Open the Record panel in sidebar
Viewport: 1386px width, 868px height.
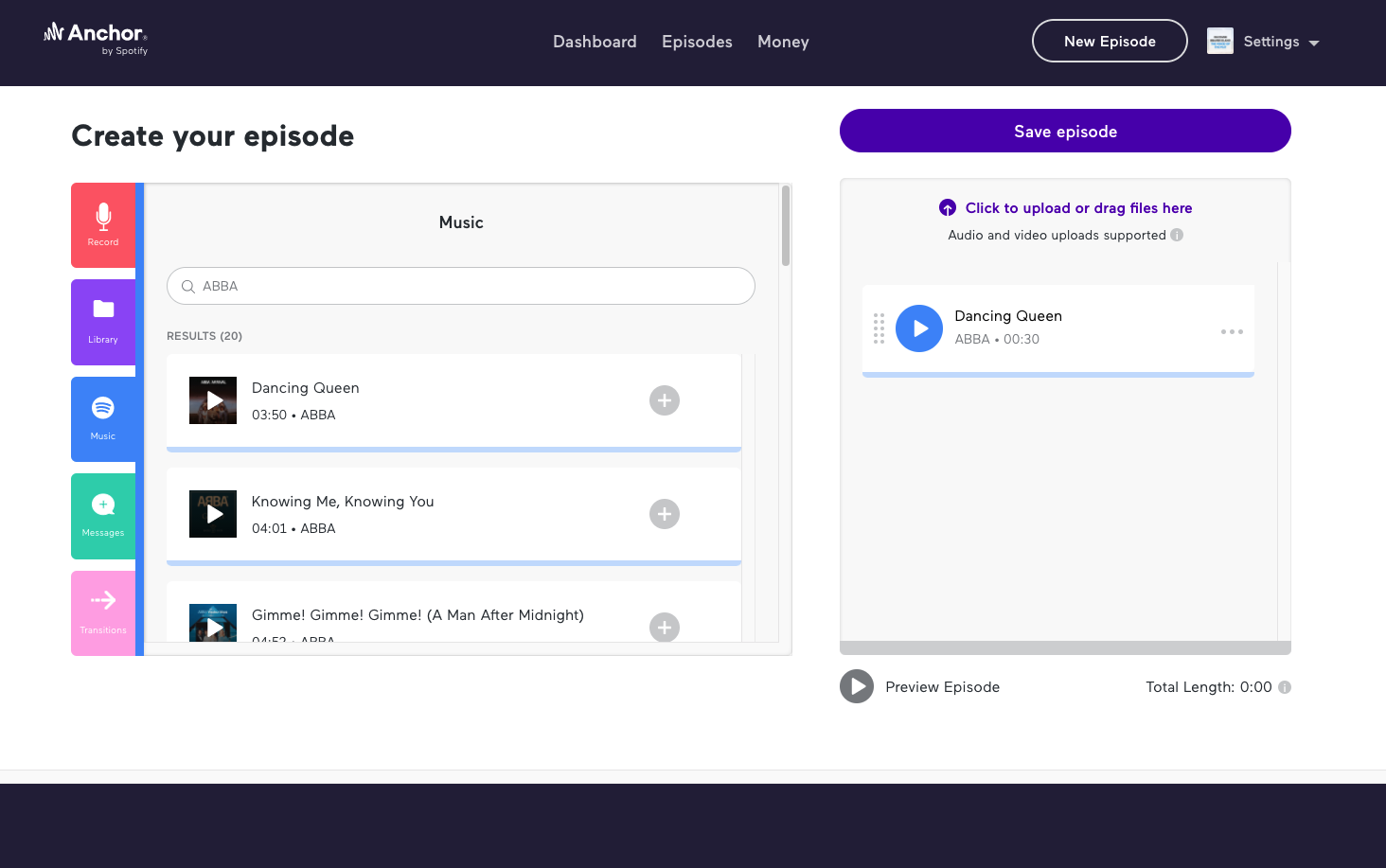[x=103, y=225]
